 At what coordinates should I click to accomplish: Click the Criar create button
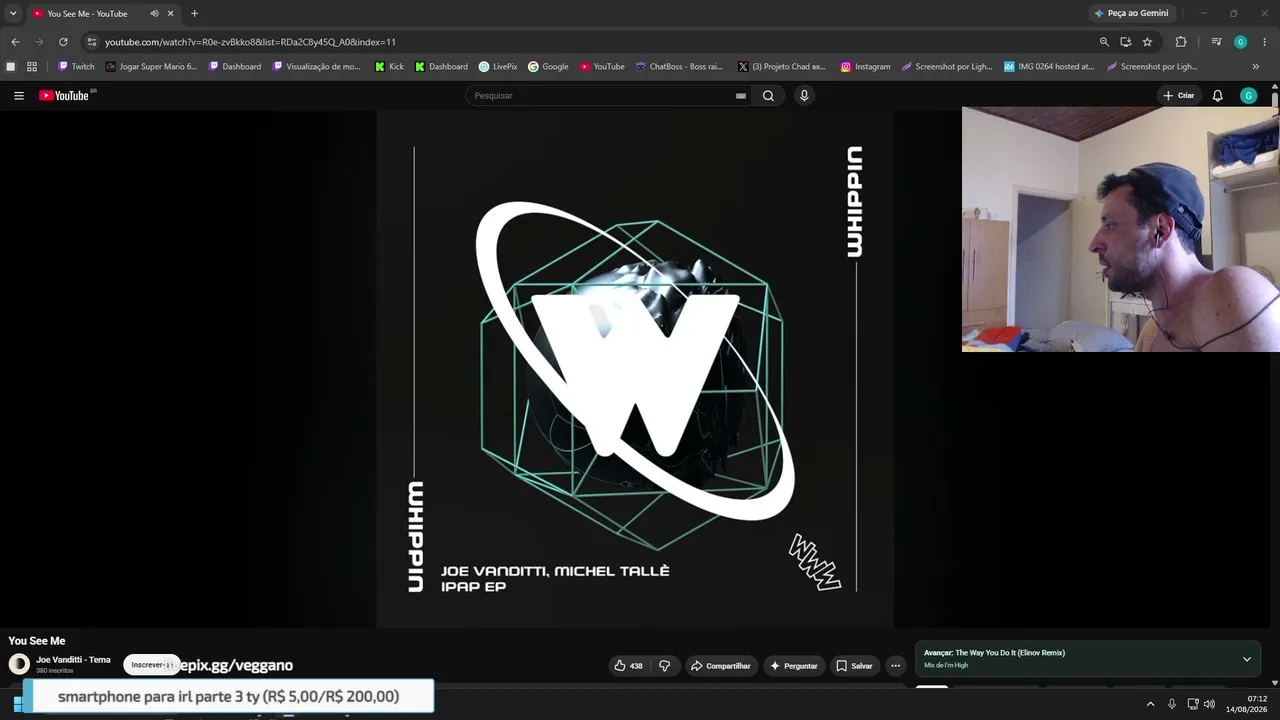pyautogui.click(x=1179, y=96)
